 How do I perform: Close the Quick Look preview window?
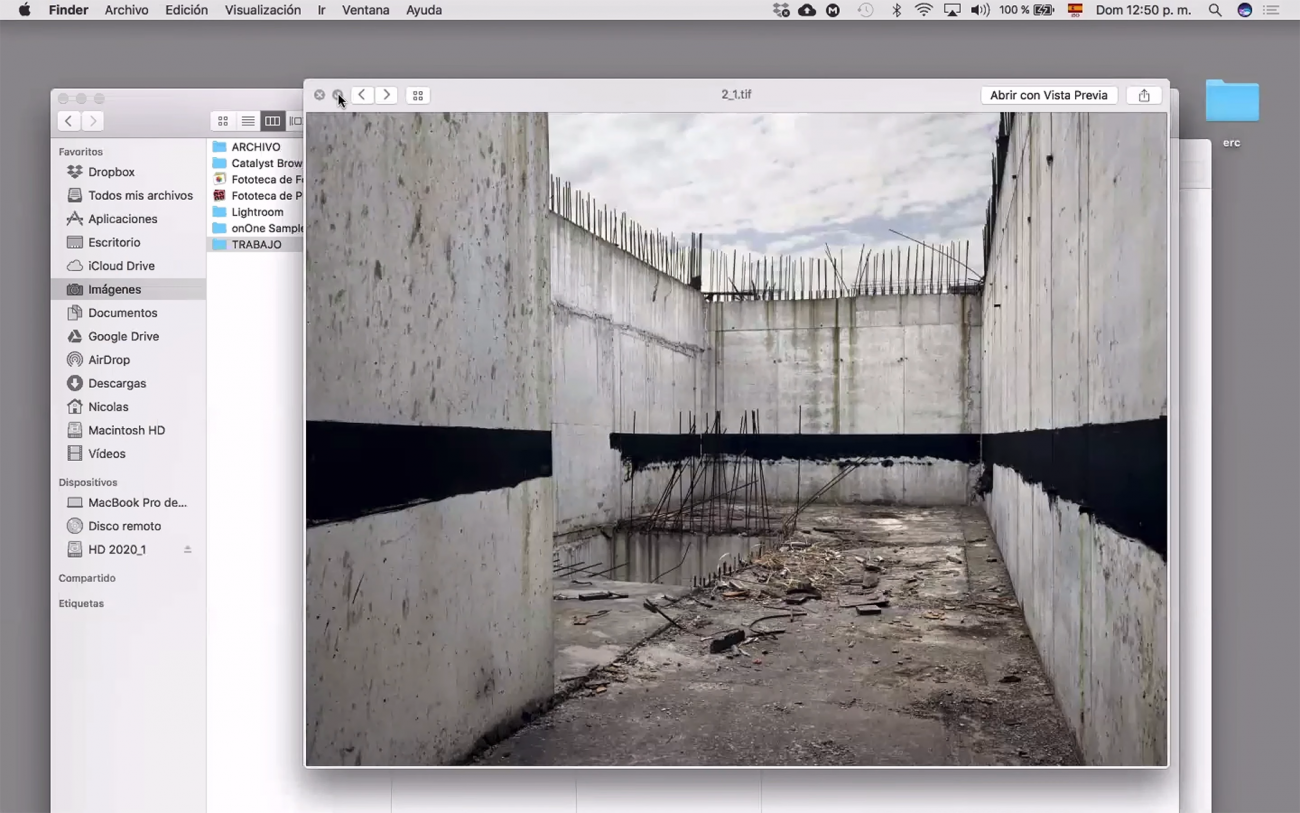coord(319,95)
